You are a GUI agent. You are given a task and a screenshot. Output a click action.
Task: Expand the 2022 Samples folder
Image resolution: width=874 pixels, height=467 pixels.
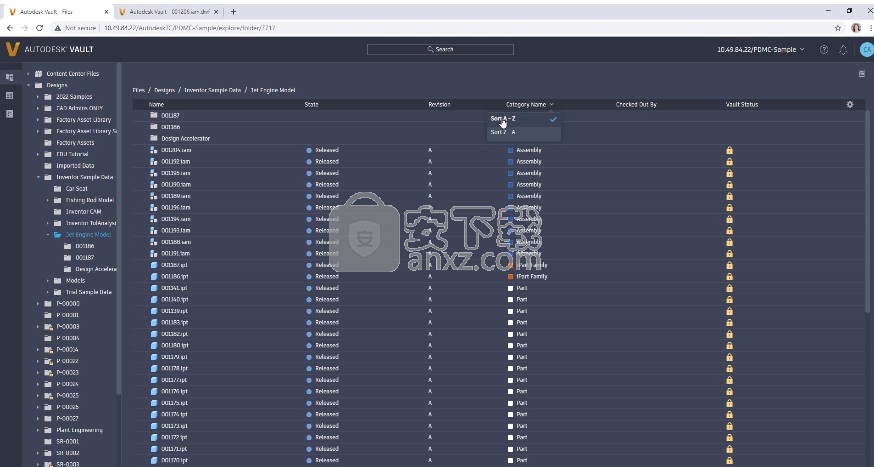[x=38, y=97]
